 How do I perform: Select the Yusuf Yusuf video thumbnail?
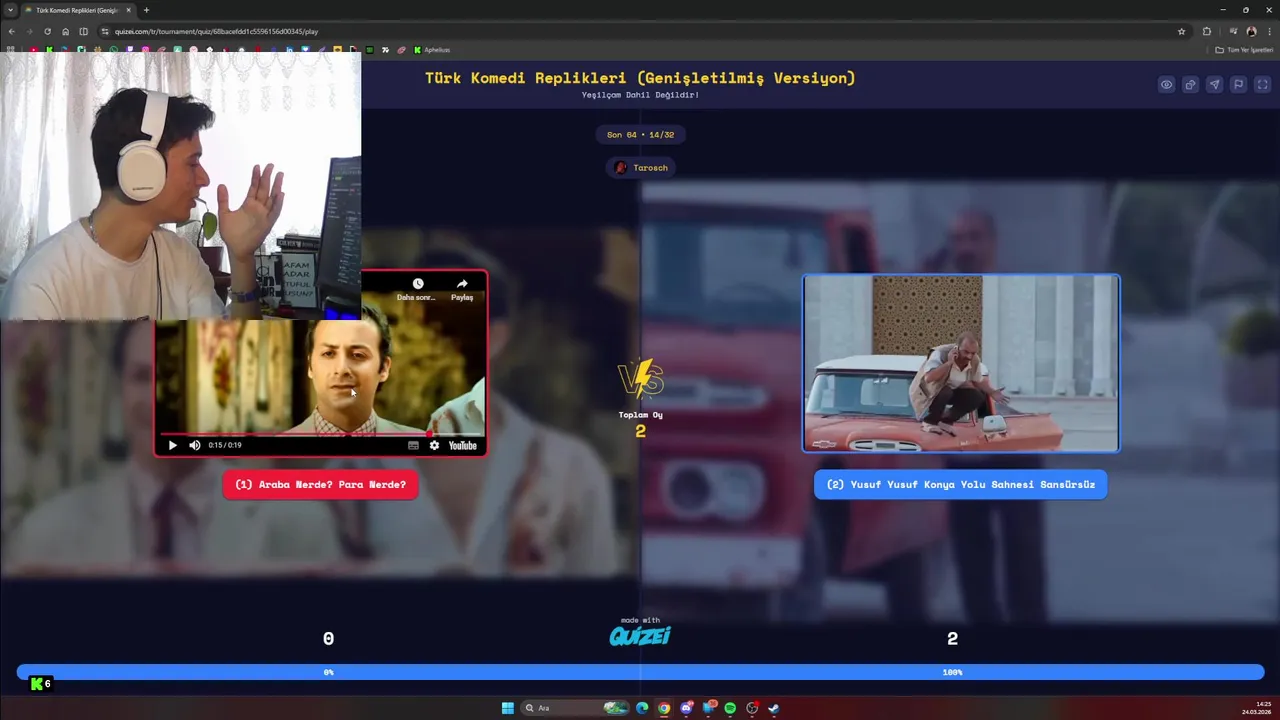coord(961,363)
